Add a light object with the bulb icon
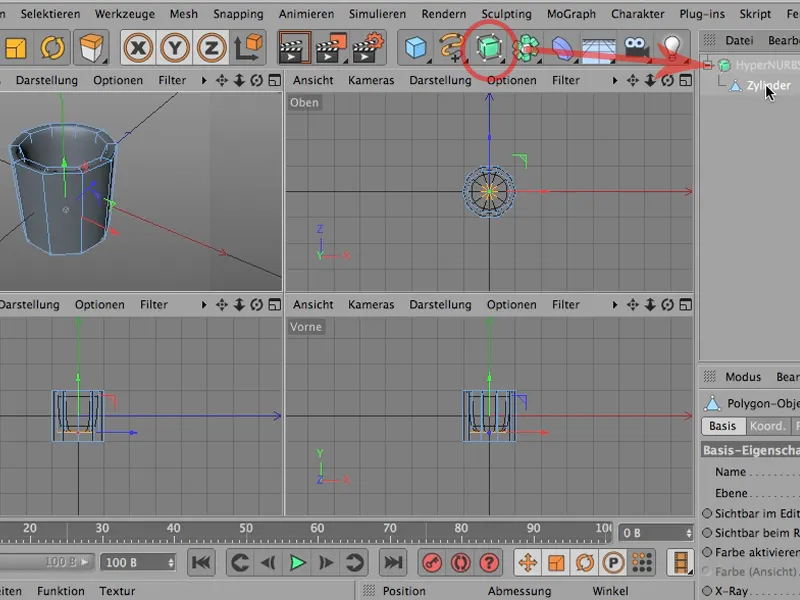This screenshot has height=600, width=800. click(672, 48)
